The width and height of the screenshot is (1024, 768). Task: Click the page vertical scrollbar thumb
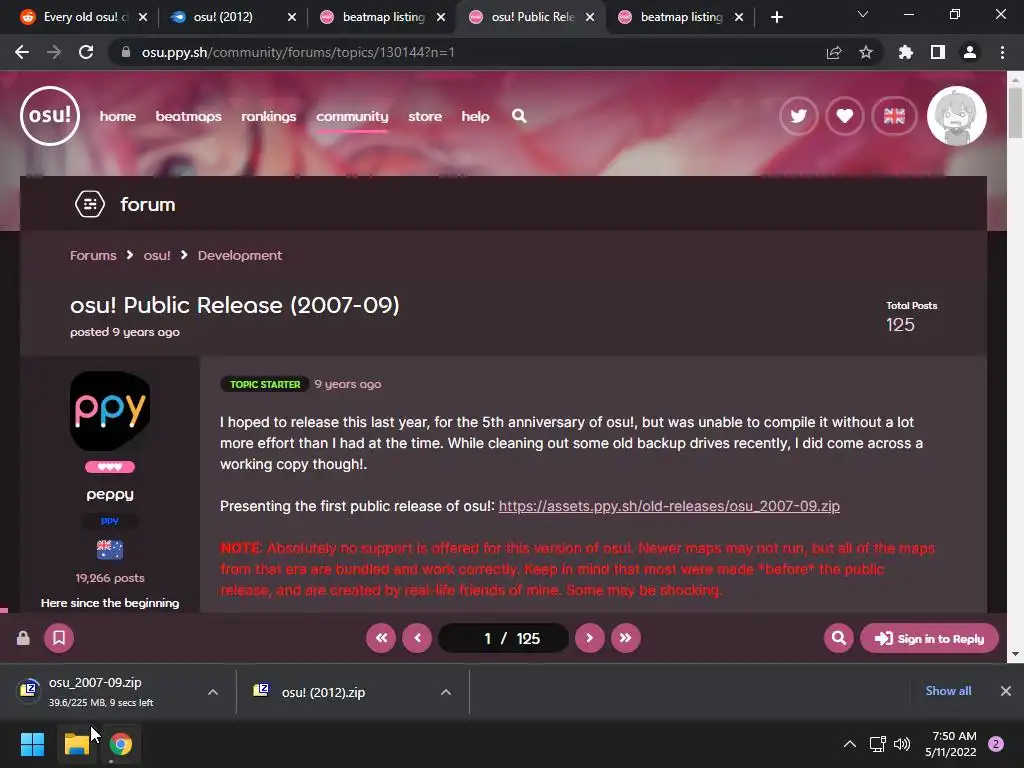pos(1015,113)
